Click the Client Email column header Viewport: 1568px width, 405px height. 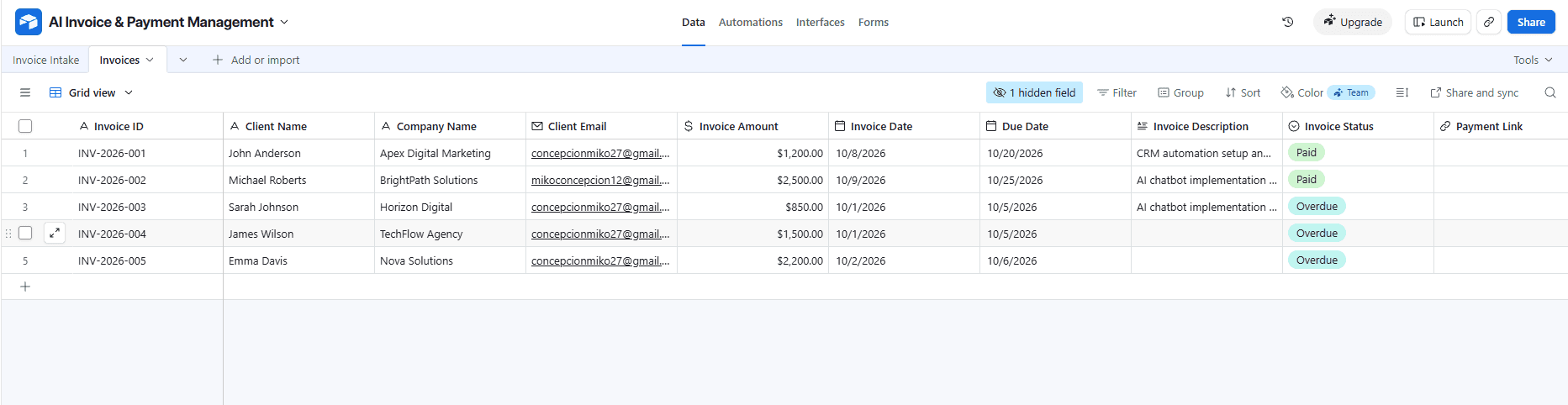point(601,126)
